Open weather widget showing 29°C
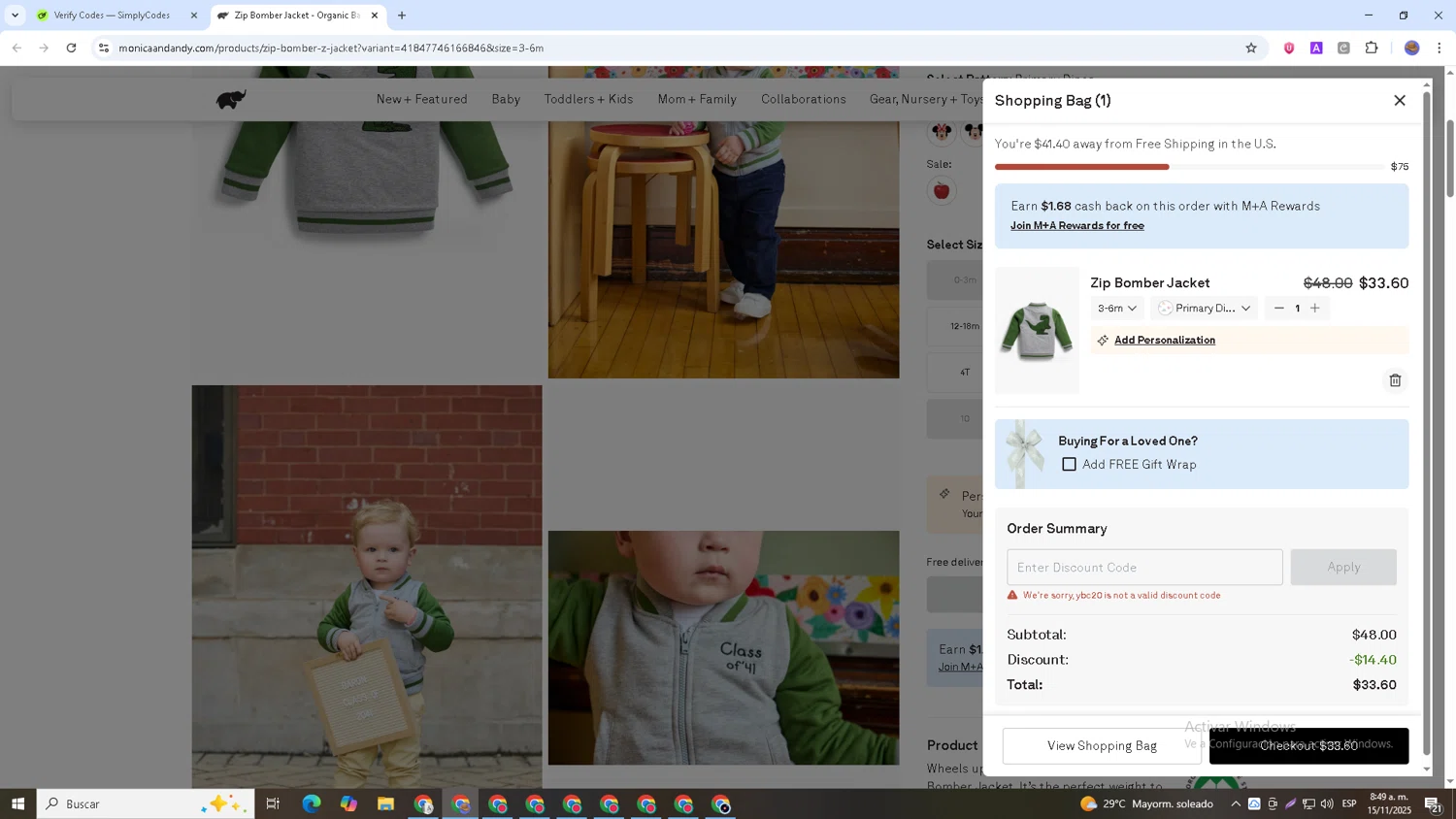1456x819 pixels. tap(1146, 804)
